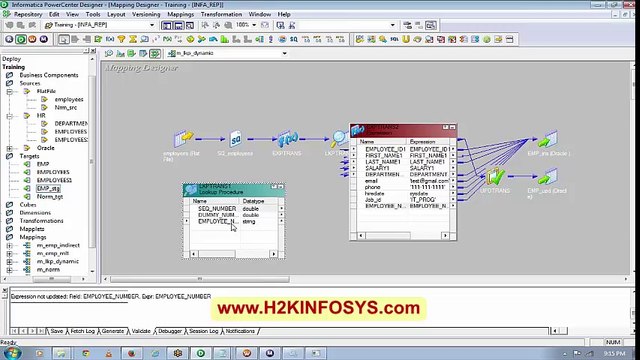Click the highlighted green icon on mapping toolbar
640x360 pixels.
pos(155,53)
